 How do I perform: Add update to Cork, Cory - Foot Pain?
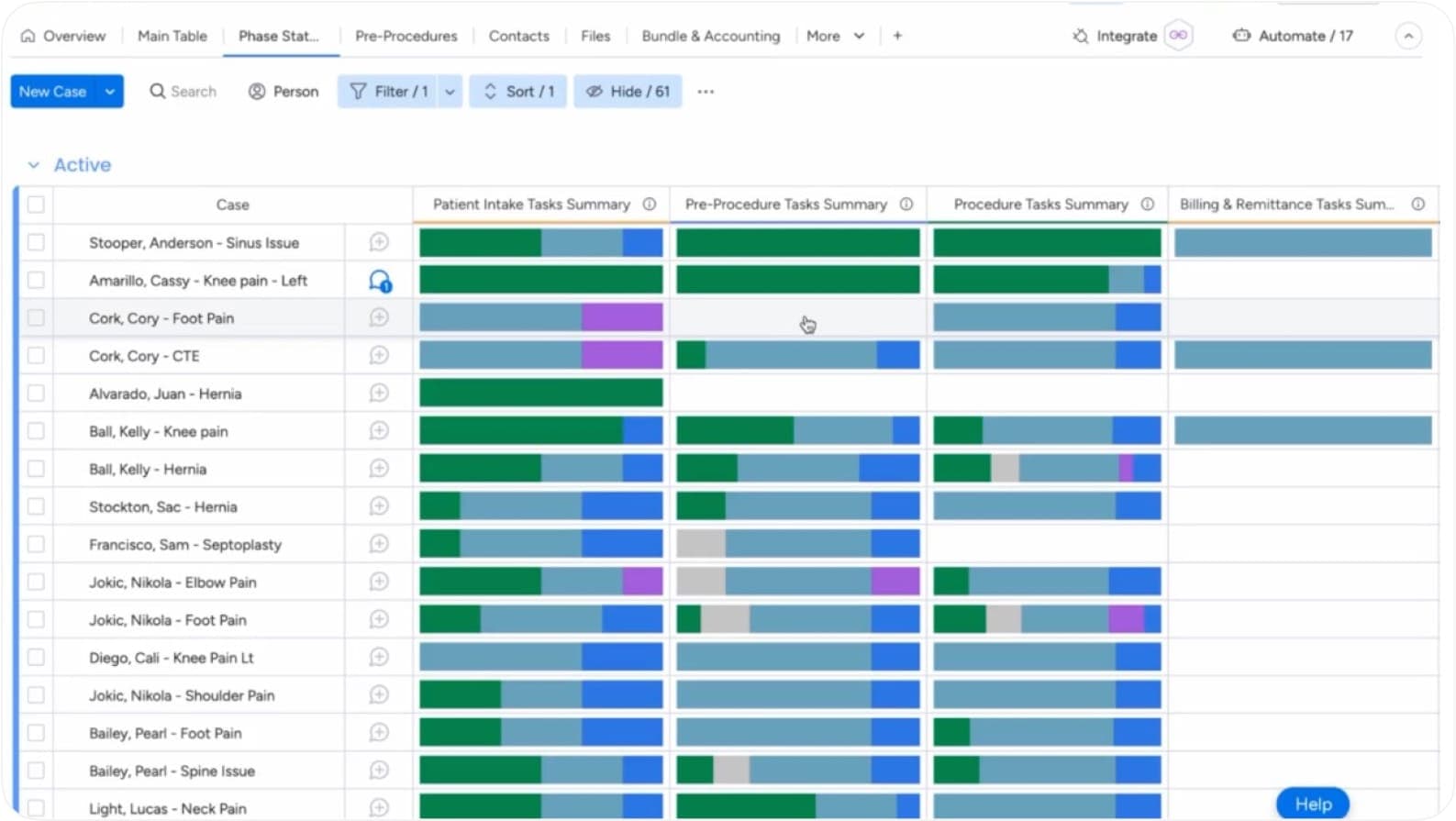[x=379, y=317]
